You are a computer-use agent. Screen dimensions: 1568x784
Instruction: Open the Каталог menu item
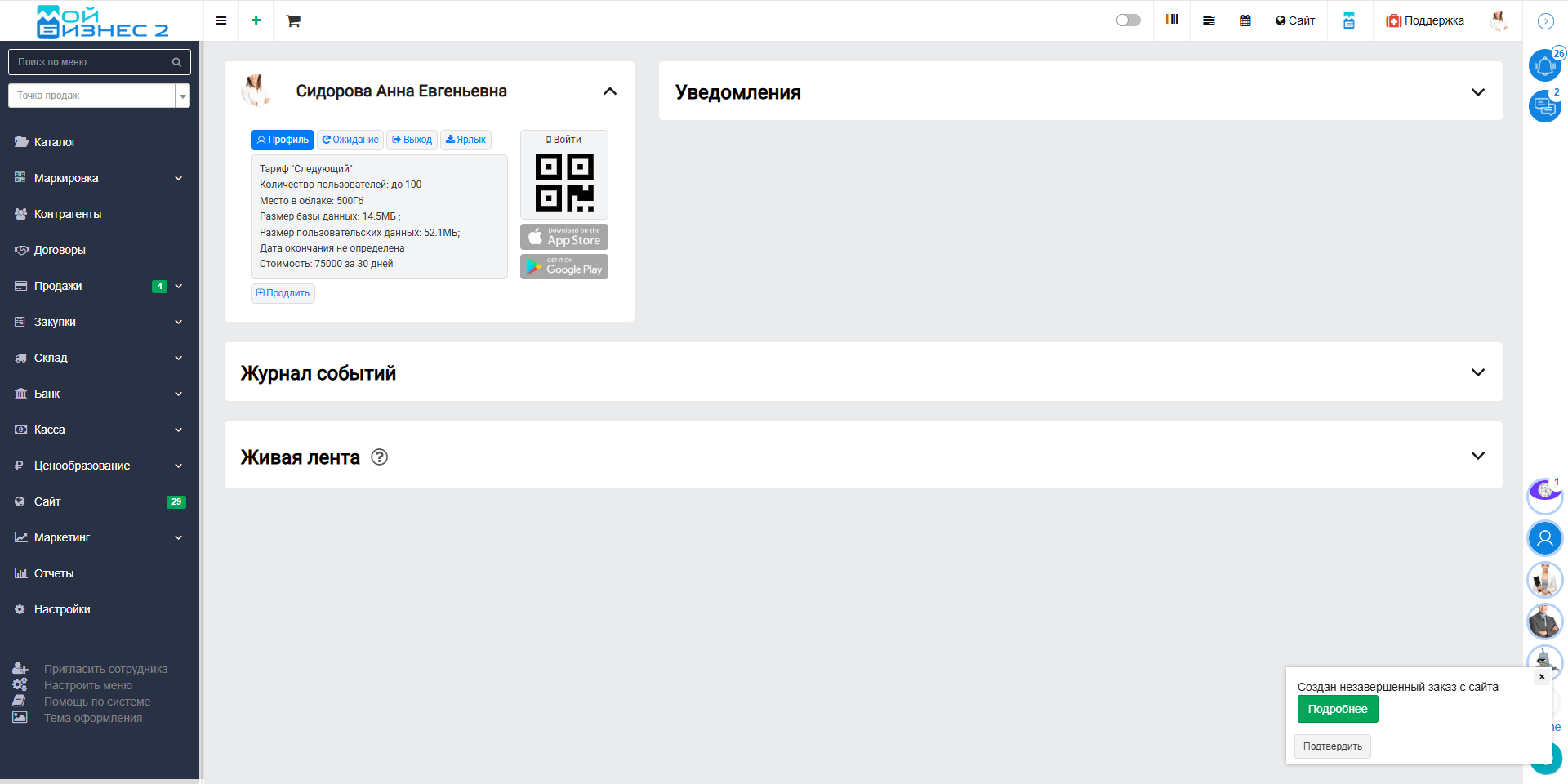[x=55, y=142]
